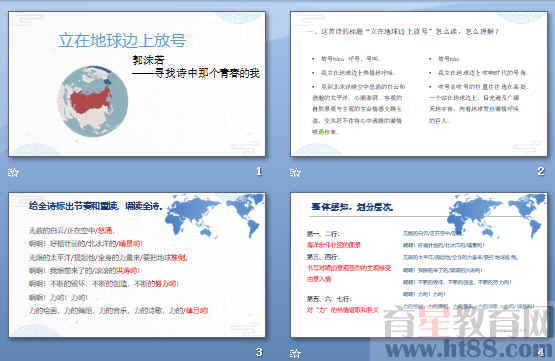
Task: Click the animation star icon beside slide 4
Action: point(295,353)
